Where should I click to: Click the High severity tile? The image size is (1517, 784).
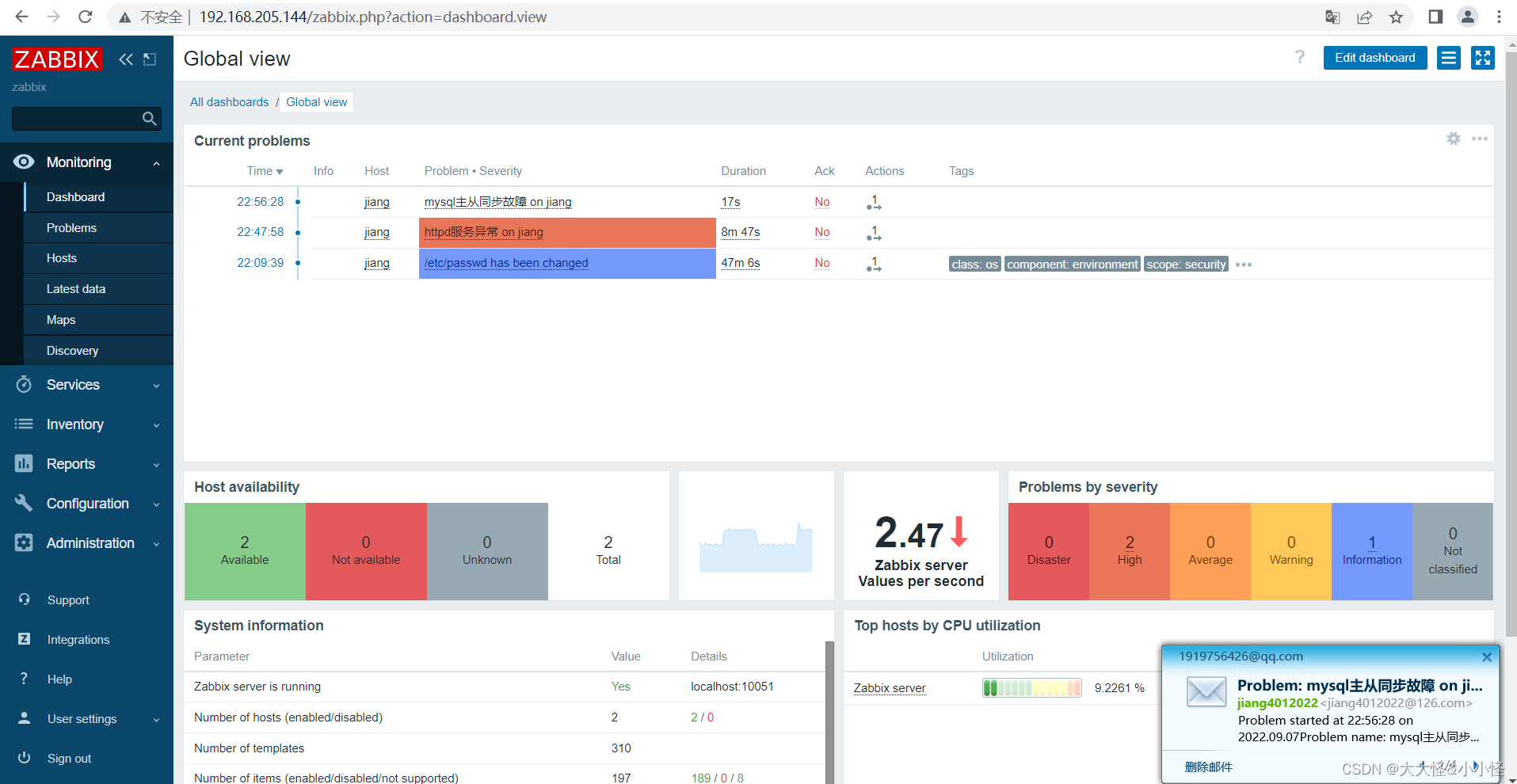tap(1130, 551)
